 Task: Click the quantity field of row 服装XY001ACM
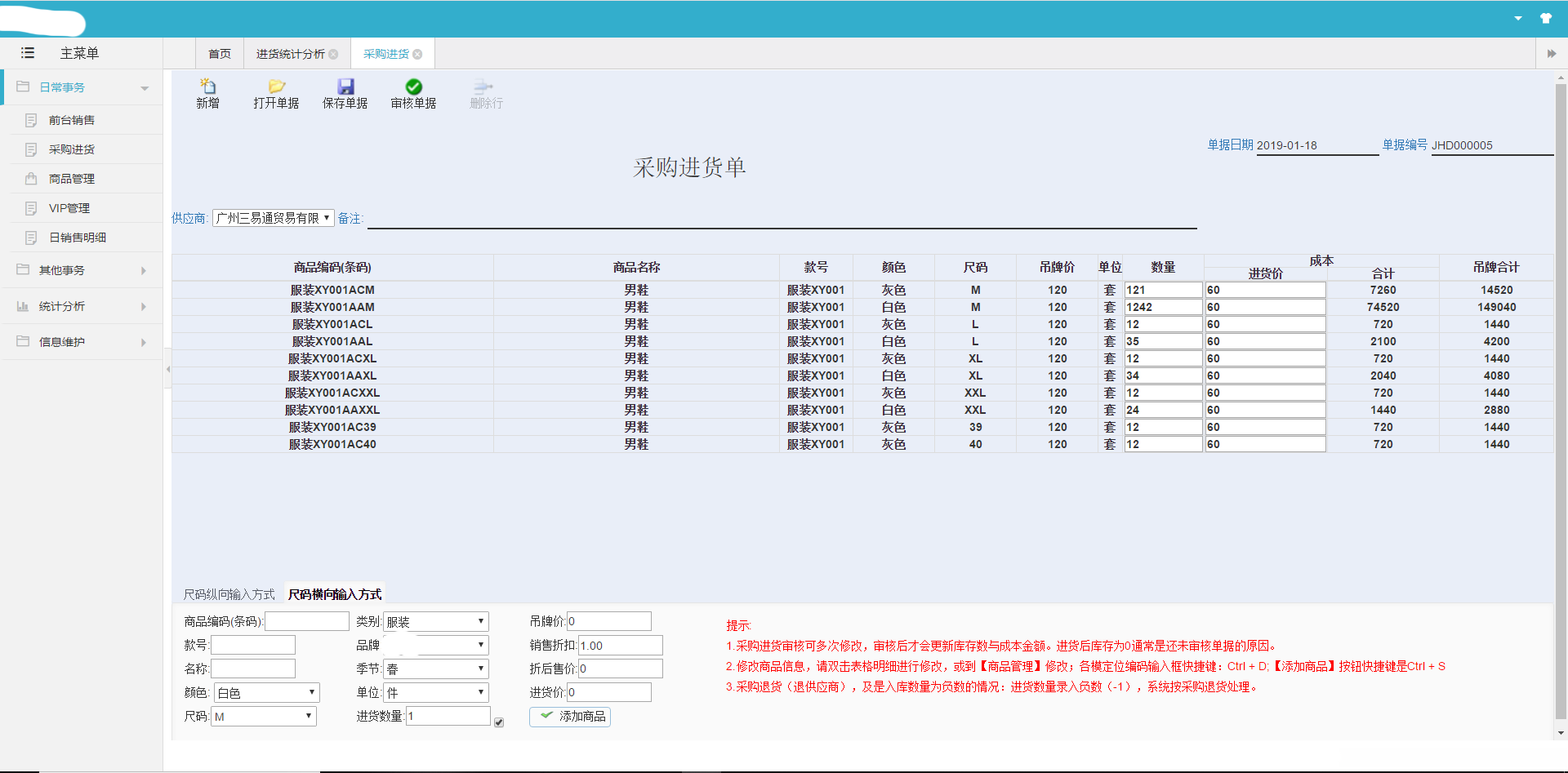coord(1163,290)
